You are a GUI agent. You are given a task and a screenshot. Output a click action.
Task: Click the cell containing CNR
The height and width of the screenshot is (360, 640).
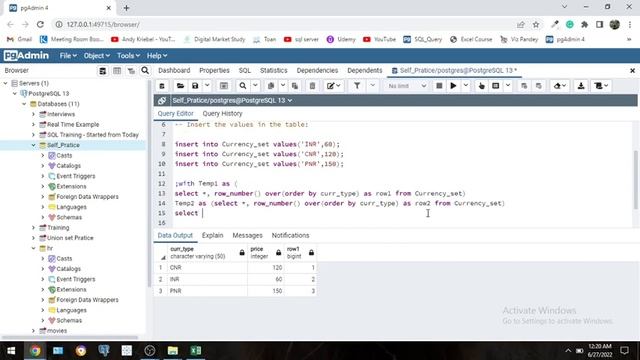pyautogui.click(x=207, y=268)
